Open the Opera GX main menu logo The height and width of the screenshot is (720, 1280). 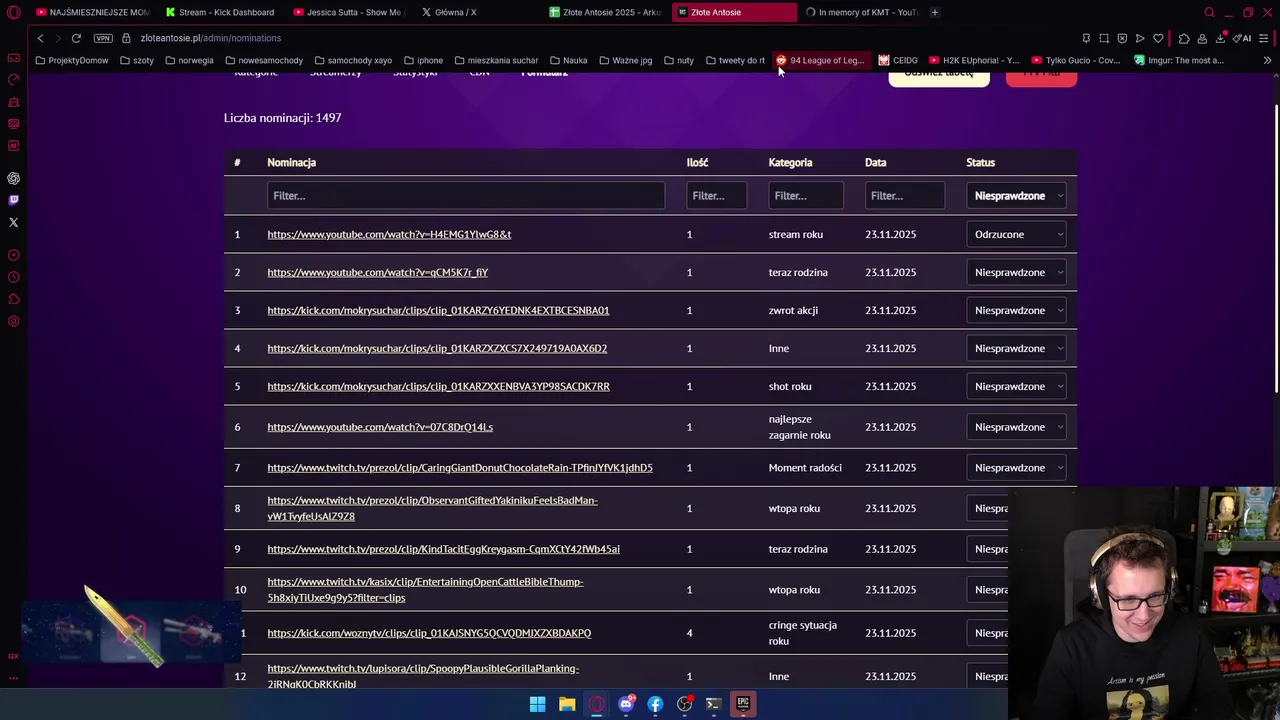click(x=14, y=12)
